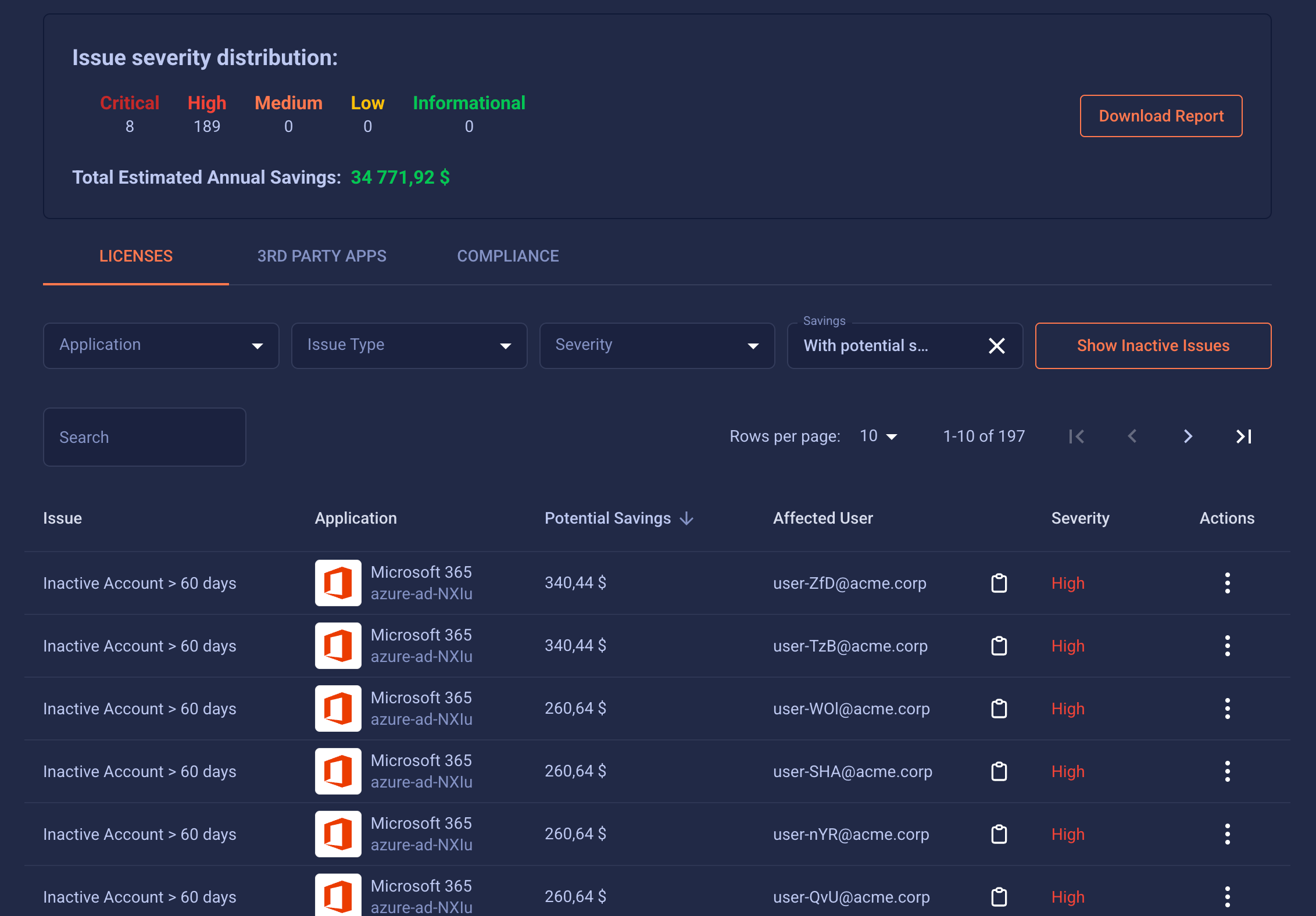Toggle Potential Savings sort arrow
Image resolution: width=1316 pixels, height=916 pixels.
coord(686,518)
